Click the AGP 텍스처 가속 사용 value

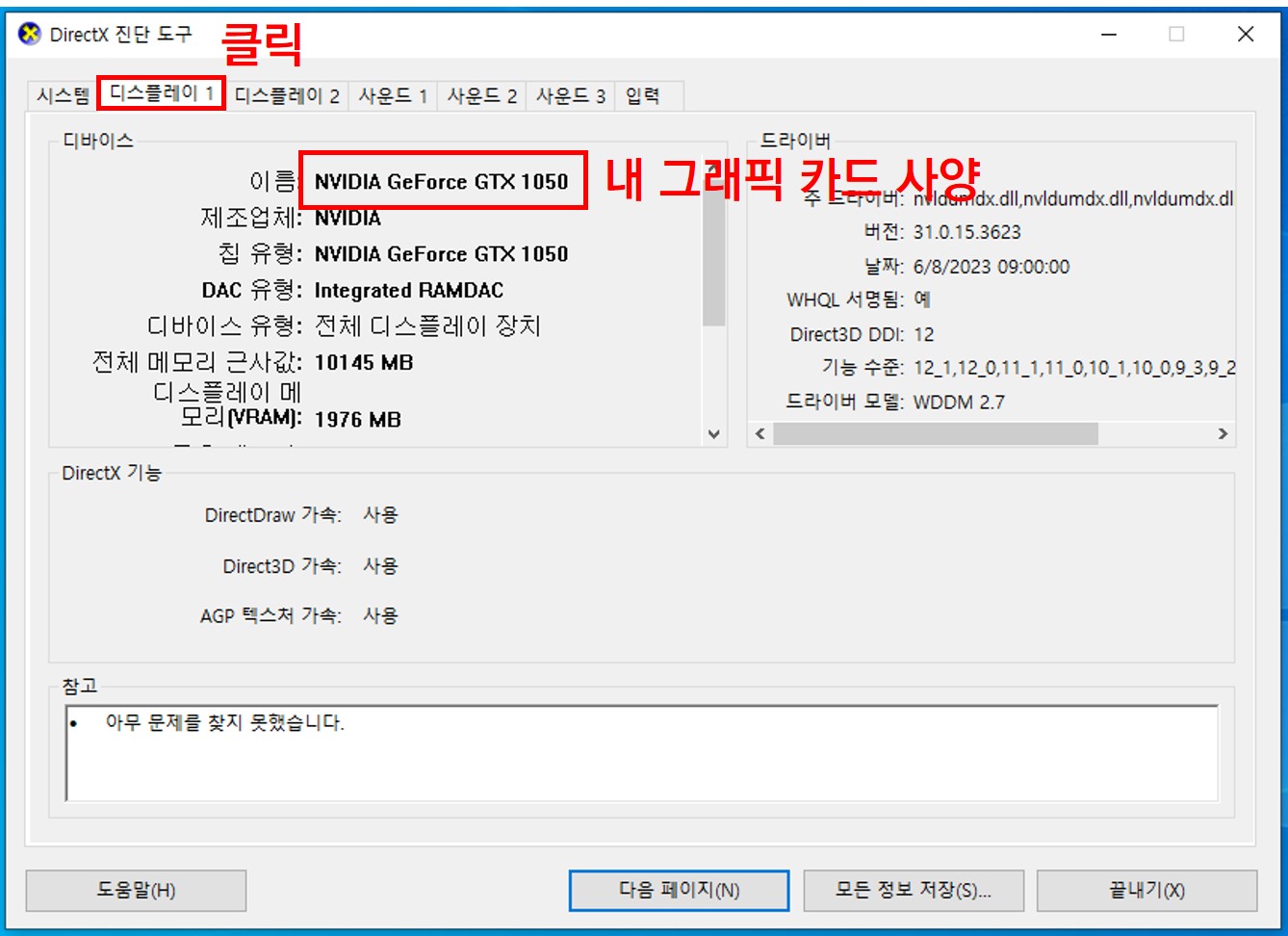click(380, 615)
